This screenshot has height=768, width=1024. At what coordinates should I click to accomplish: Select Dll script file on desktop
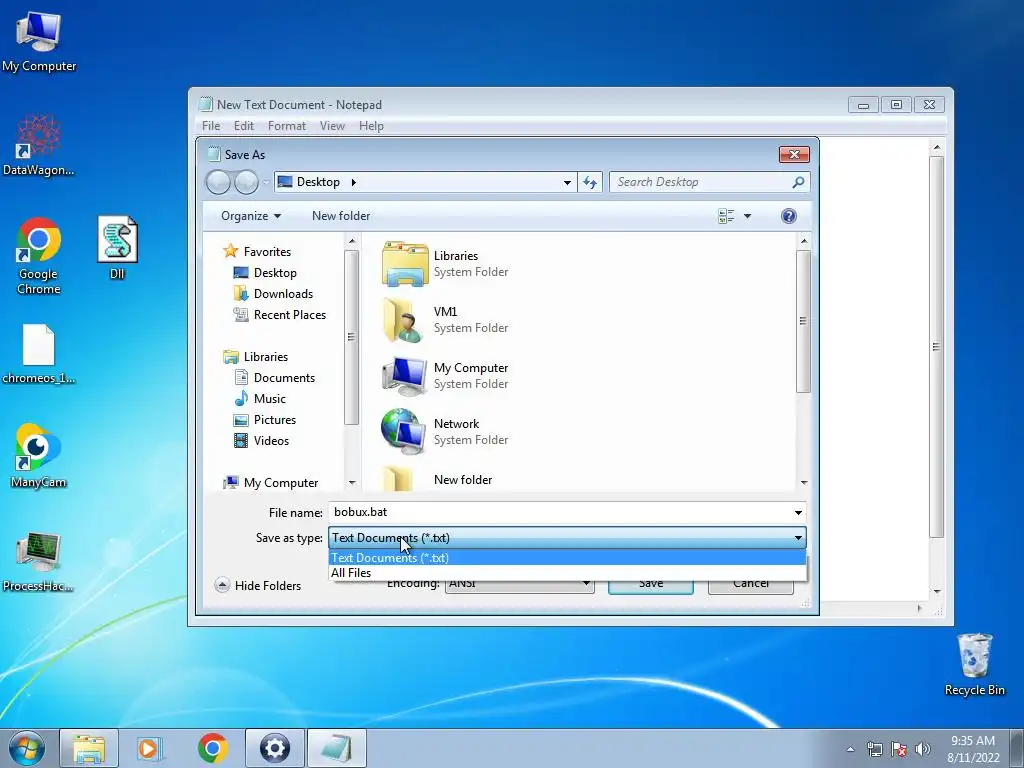pyautogui.click(x=118, y=249)
